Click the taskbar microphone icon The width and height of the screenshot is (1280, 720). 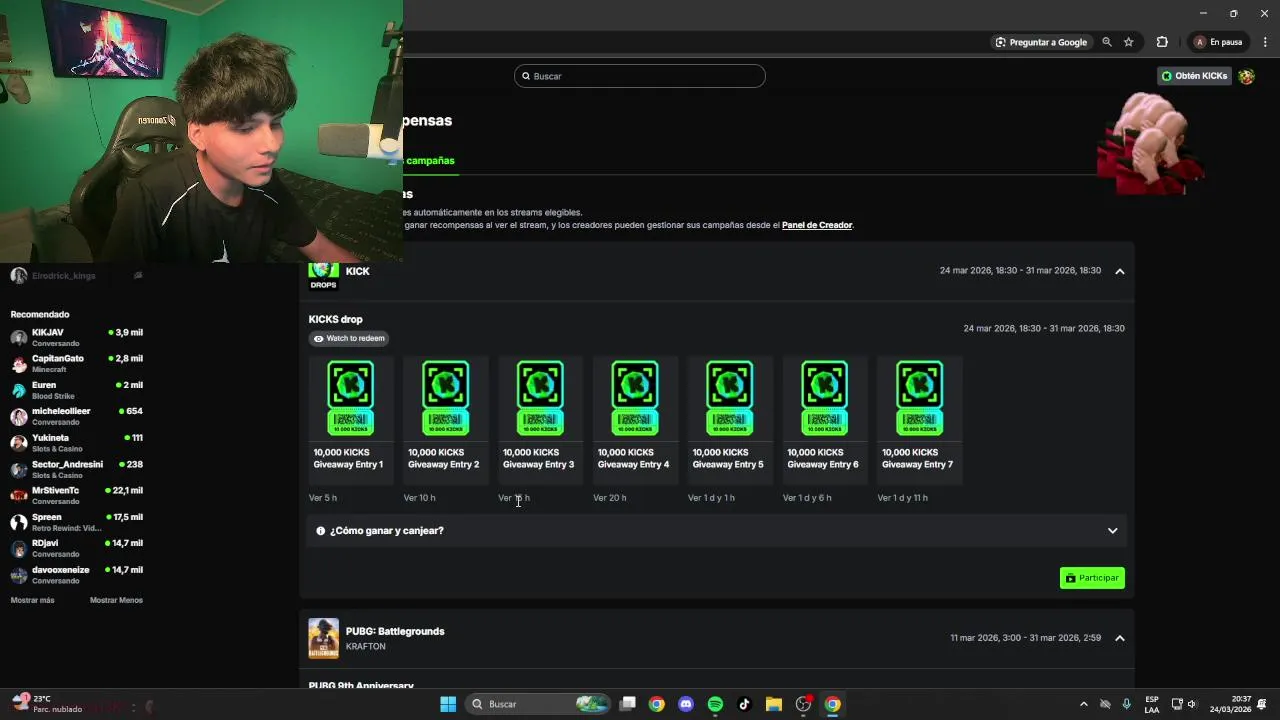1127,704
